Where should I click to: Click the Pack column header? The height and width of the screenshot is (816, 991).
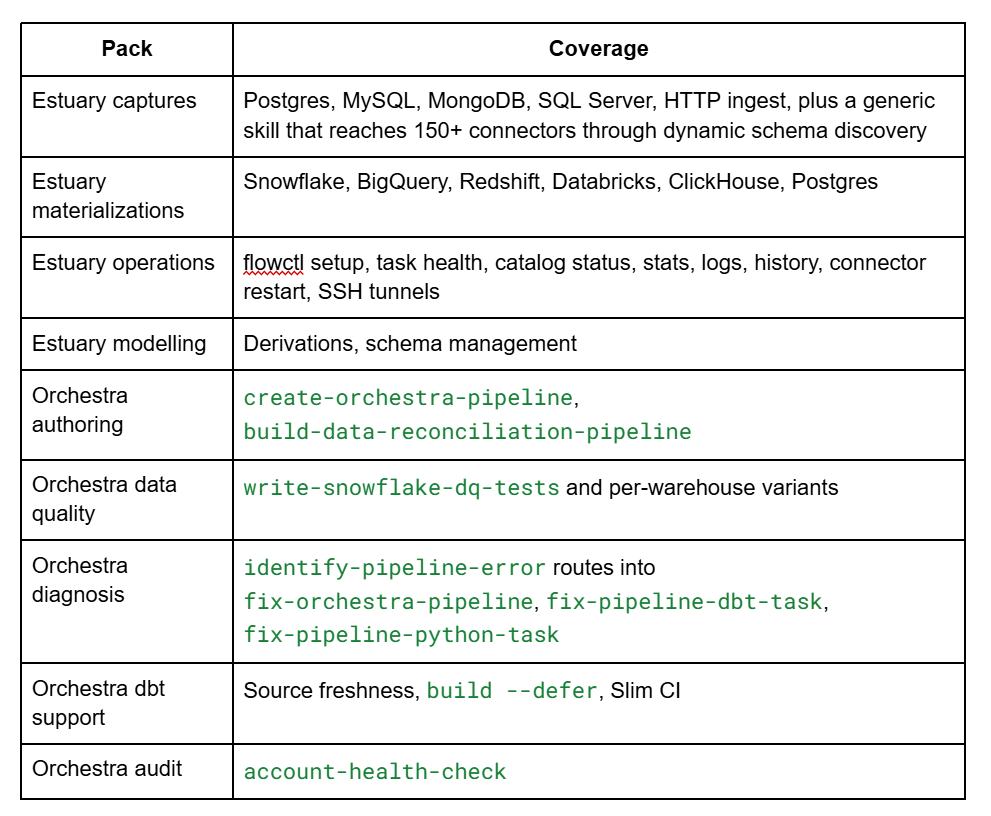click(127, 49)
